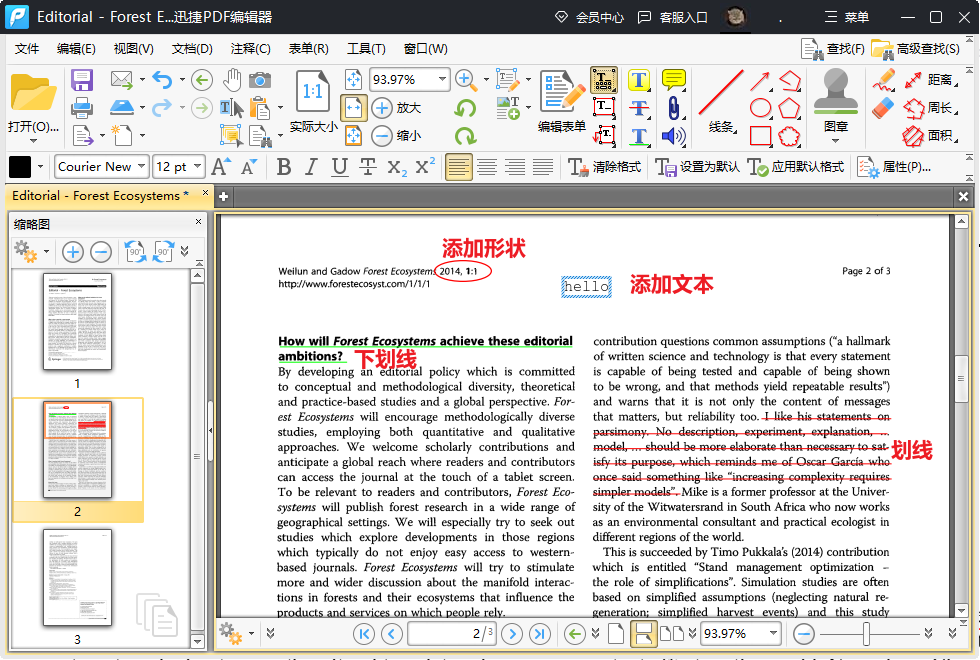Open the top zoom level 93.97% dropdown
Screen dimensions: 980x660
pyautogui.click(x=442, y=79)
